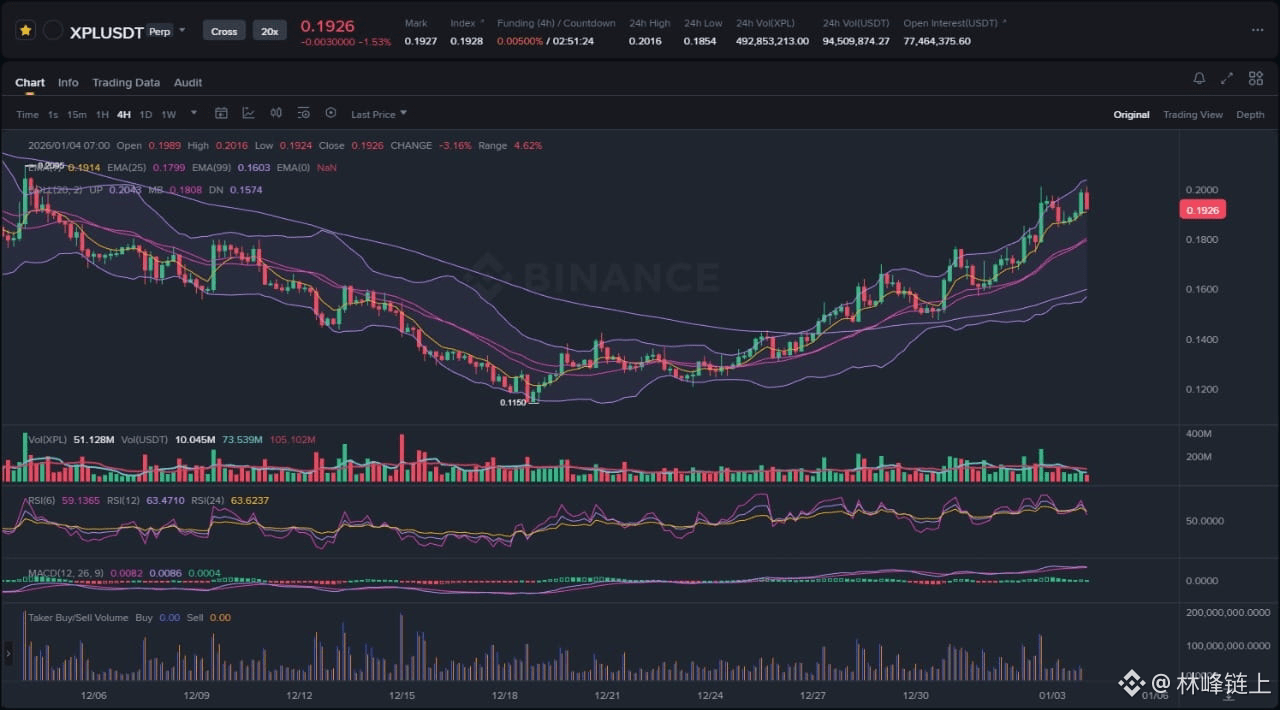
Task: Switch to the Chart tab
Action: pyautogui.click(x=30, y=82)
